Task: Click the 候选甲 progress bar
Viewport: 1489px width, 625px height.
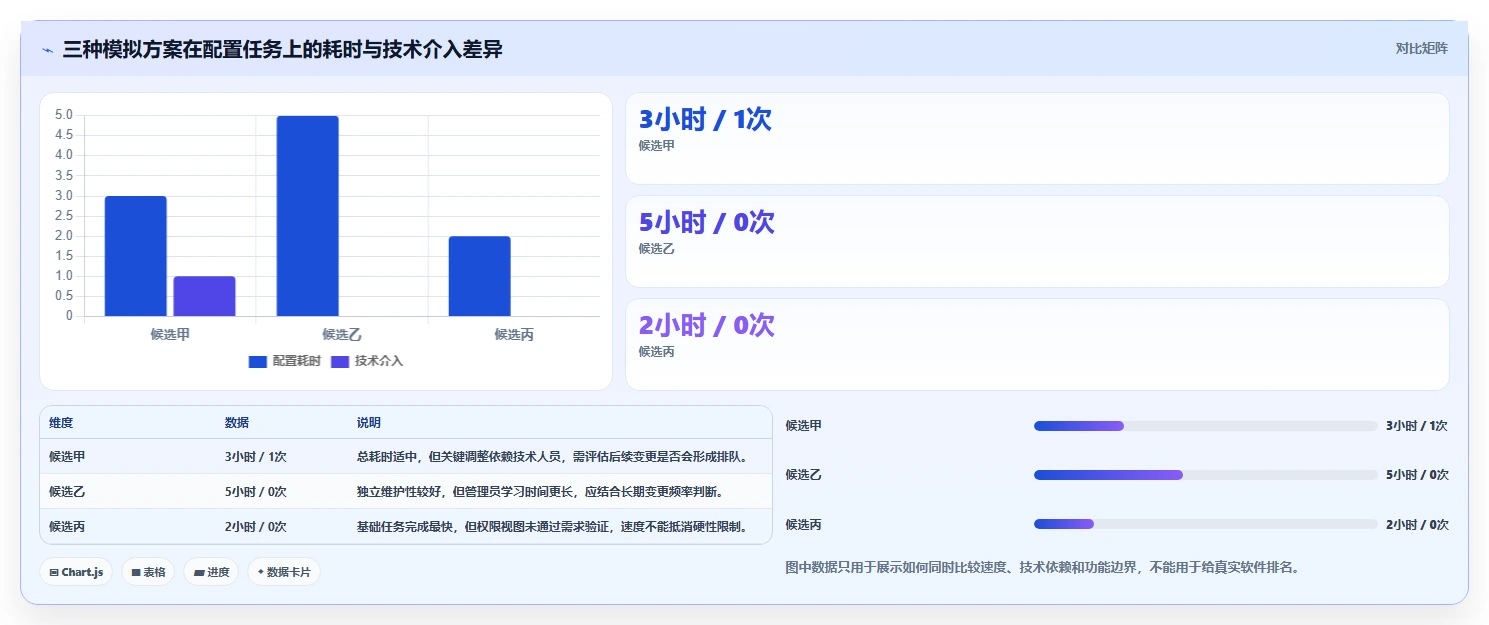Action: tap(1205, 426)
